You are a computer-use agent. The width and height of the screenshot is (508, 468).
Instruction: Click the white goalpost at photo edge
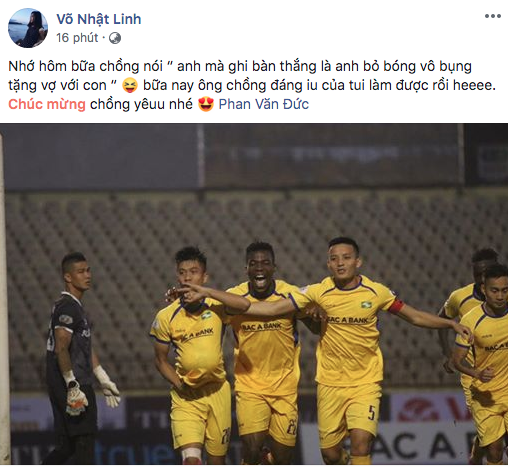point(4,297)
